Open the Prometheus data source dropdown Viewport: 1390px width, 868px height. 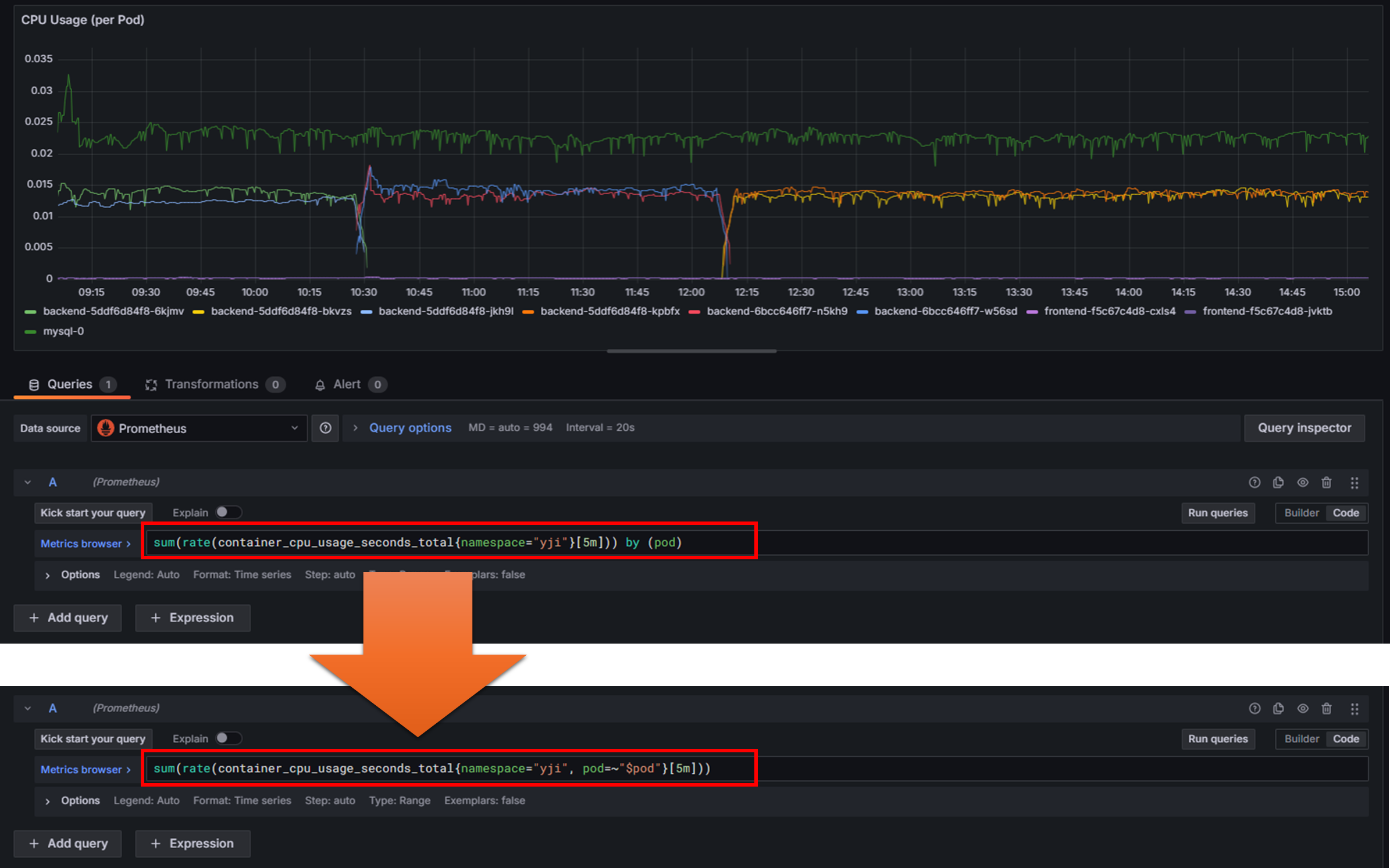pyautogui.click(x=199, y=428)
